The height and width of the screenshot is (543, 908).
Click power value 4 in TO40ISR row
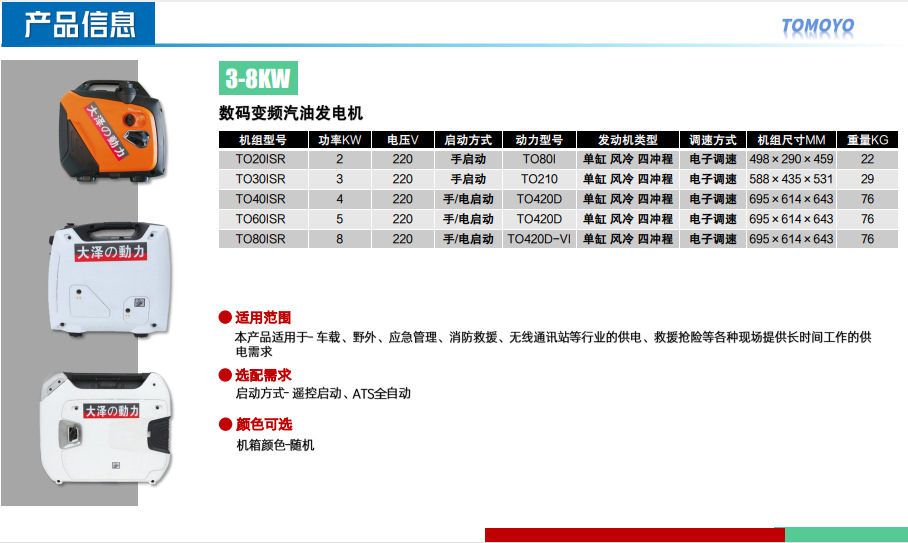pos(340,199)
